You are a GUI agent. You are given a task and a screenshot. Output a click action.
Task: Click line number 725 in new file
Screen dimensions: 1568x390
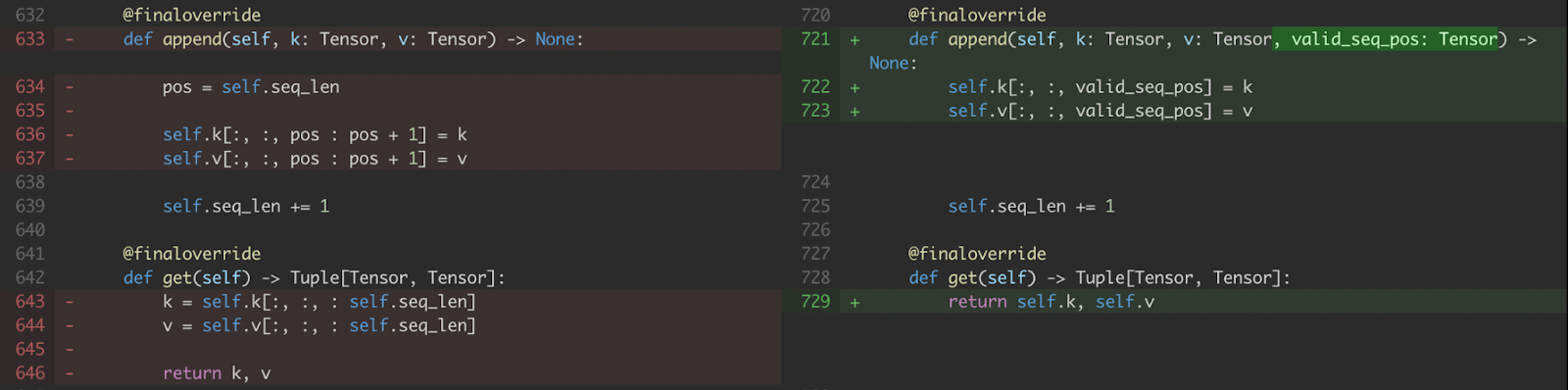(815, 206)
